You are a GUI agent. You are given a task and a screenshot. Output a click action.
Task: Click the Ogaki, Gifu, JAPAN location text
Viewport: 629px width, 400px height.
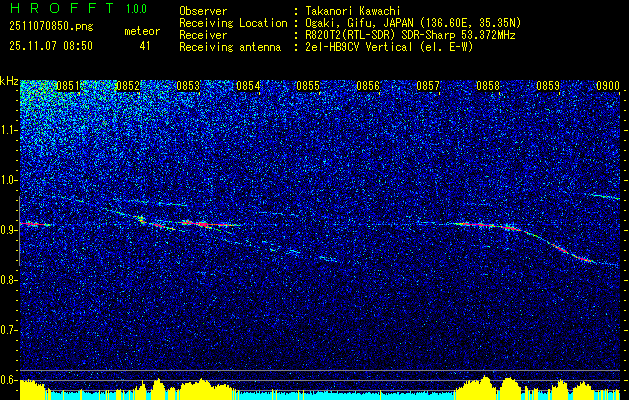[413, 23]
